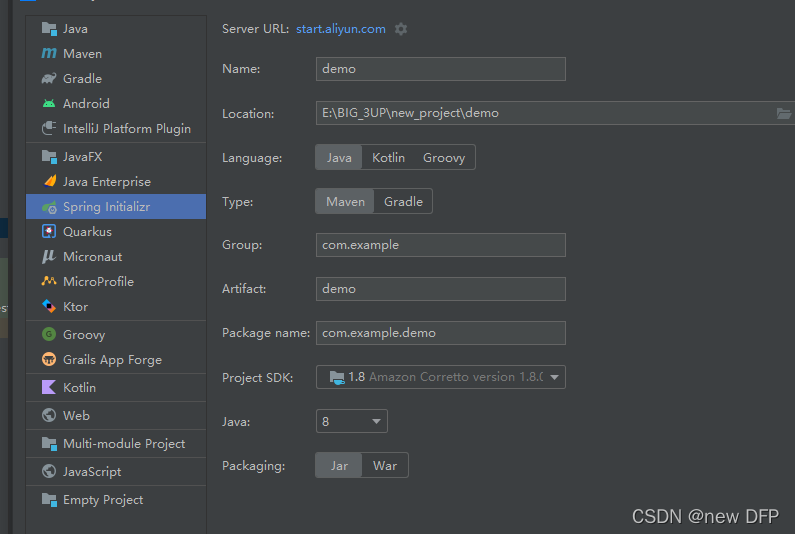Open the start.aliyun.com server link

[341, 29]
